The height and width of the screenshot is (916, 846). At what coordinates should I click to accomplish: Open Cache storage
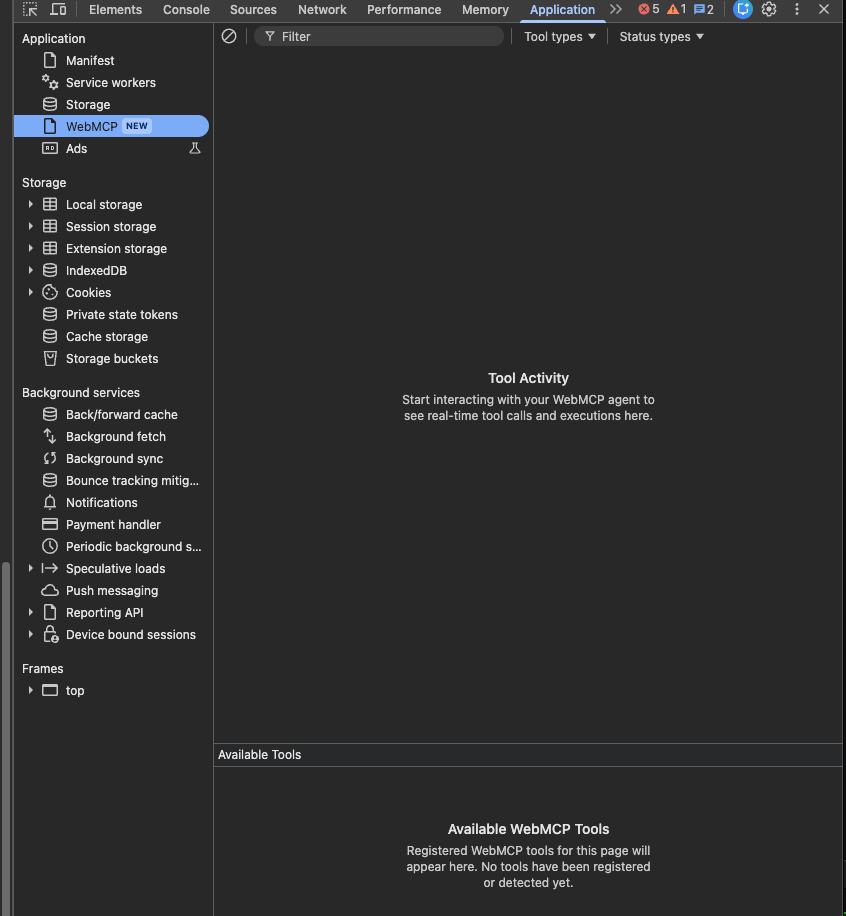111,336
